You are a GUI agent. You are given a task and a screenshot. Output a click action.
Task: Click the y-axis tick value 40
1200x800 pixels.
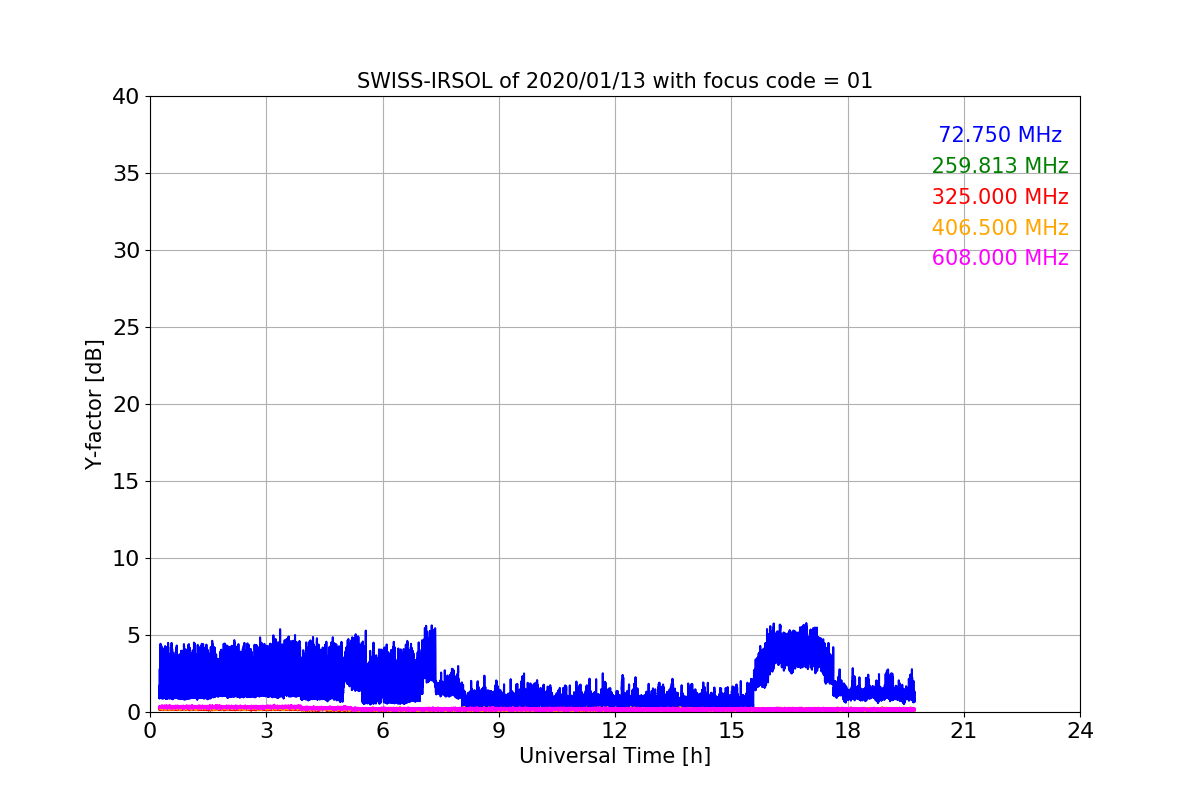click(x=126, y=97)
